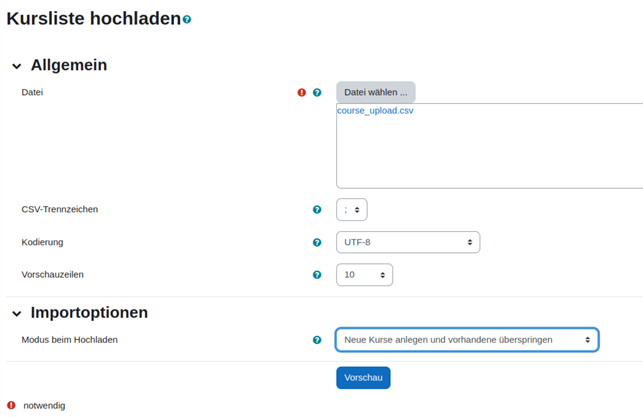
Task: Collapse the Allgemein section
Action: [17, 66]
